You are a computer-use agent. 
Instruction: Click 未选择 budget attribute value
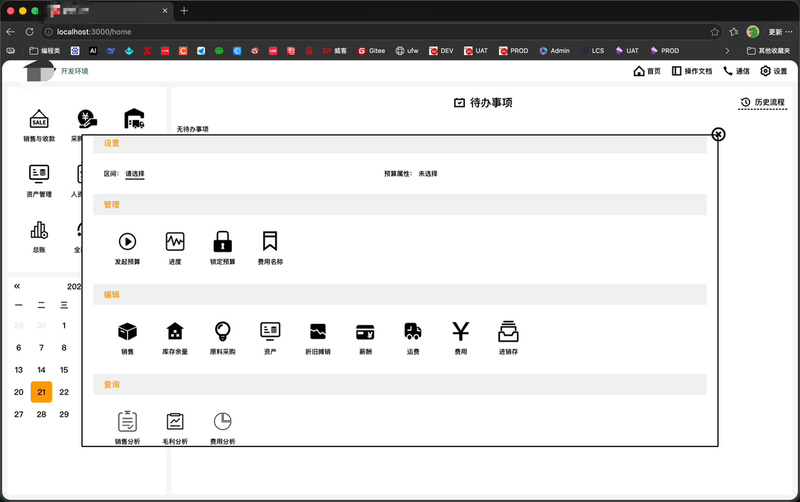428,174
